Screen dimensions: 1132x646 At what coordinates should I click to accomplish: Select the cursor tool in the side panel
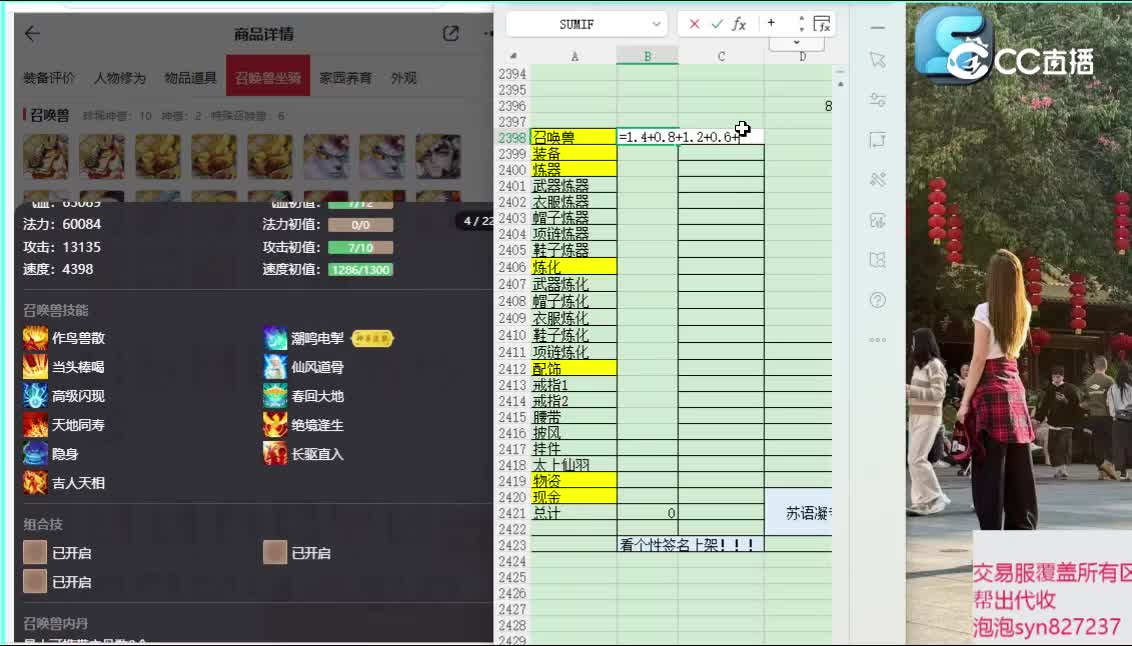pos(877,60)
